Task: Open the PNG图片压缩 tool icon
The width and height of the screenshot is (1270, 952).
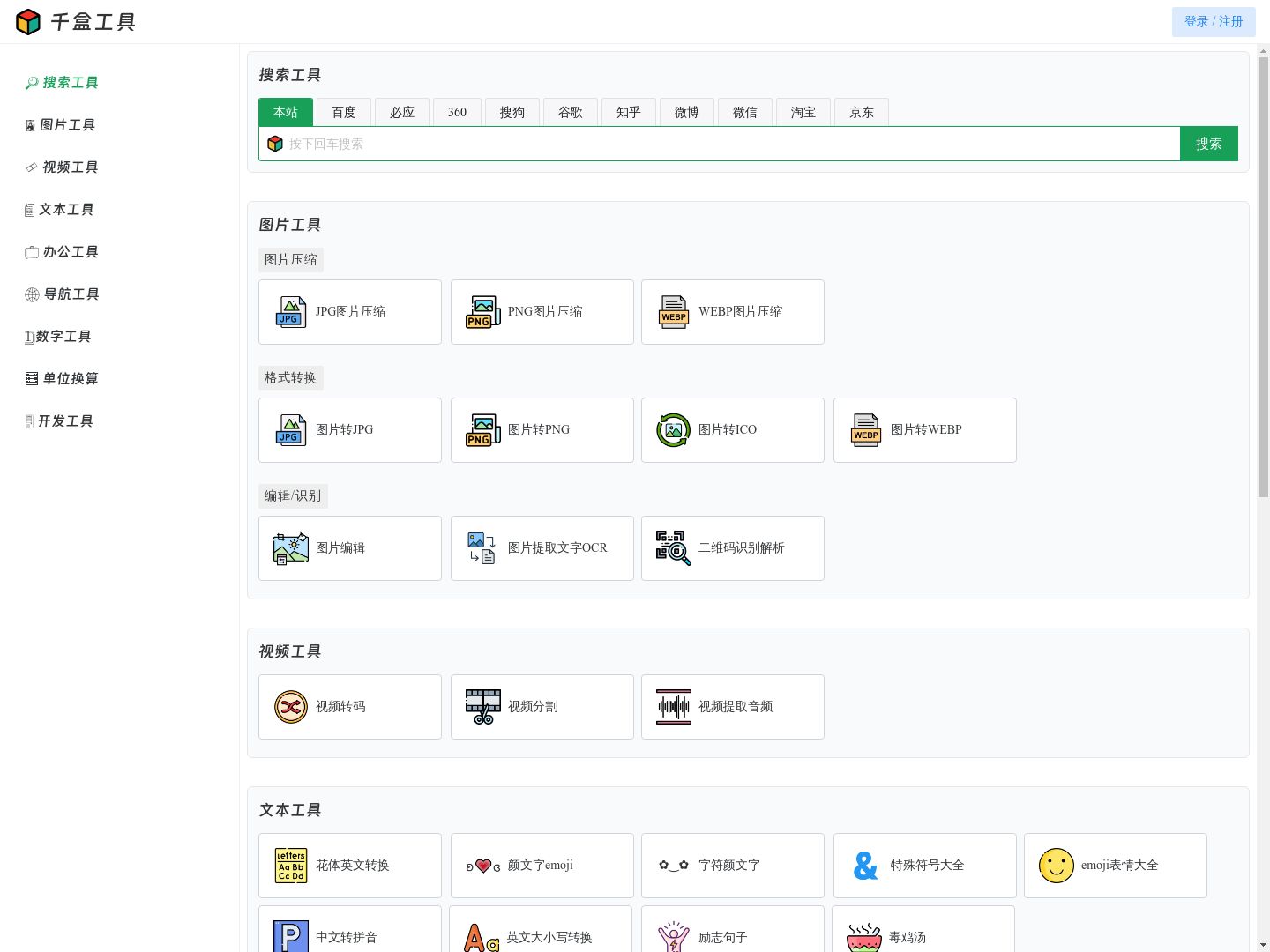Action: (x=482, y=312)
